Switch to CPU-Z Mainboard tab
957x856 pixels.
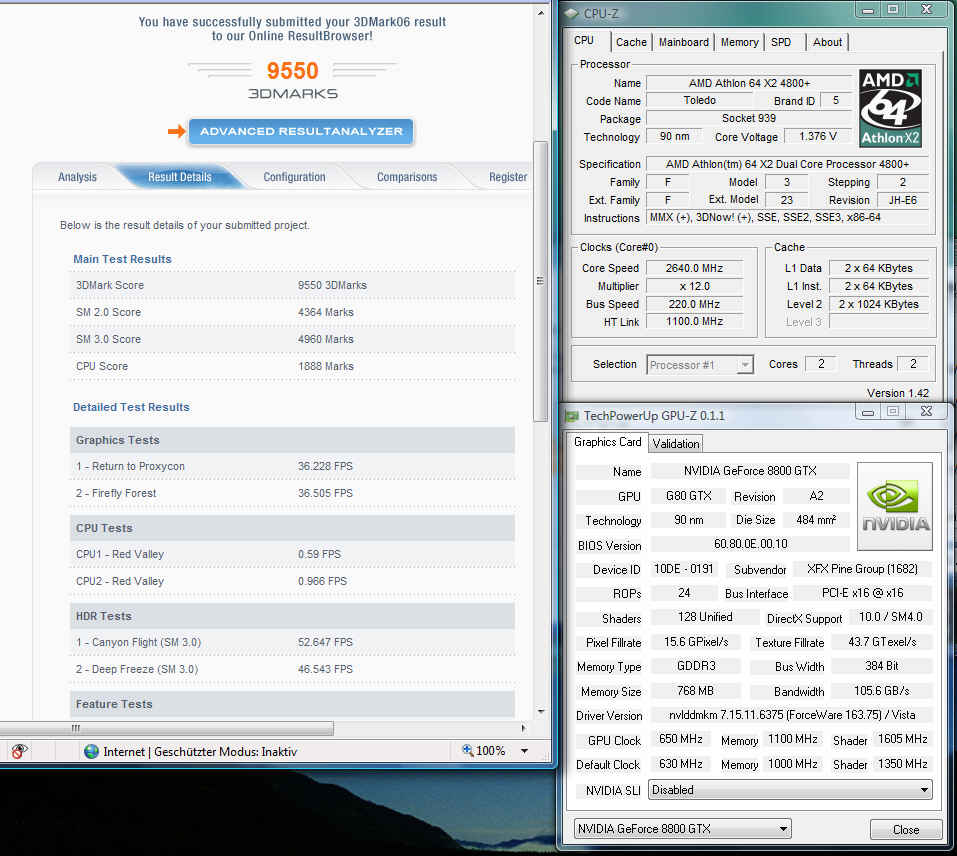[x=684, y=42]
